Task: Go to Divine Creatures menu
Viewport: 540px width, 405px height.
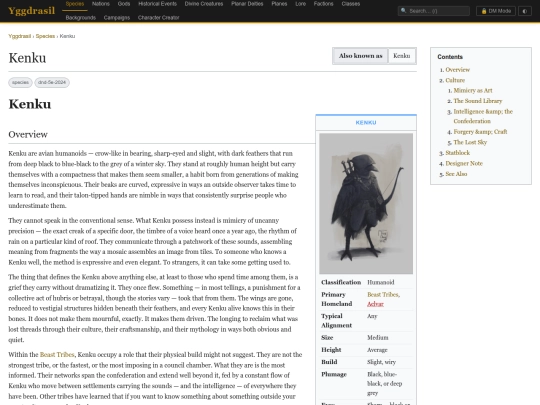Action: tap(204, 4)
